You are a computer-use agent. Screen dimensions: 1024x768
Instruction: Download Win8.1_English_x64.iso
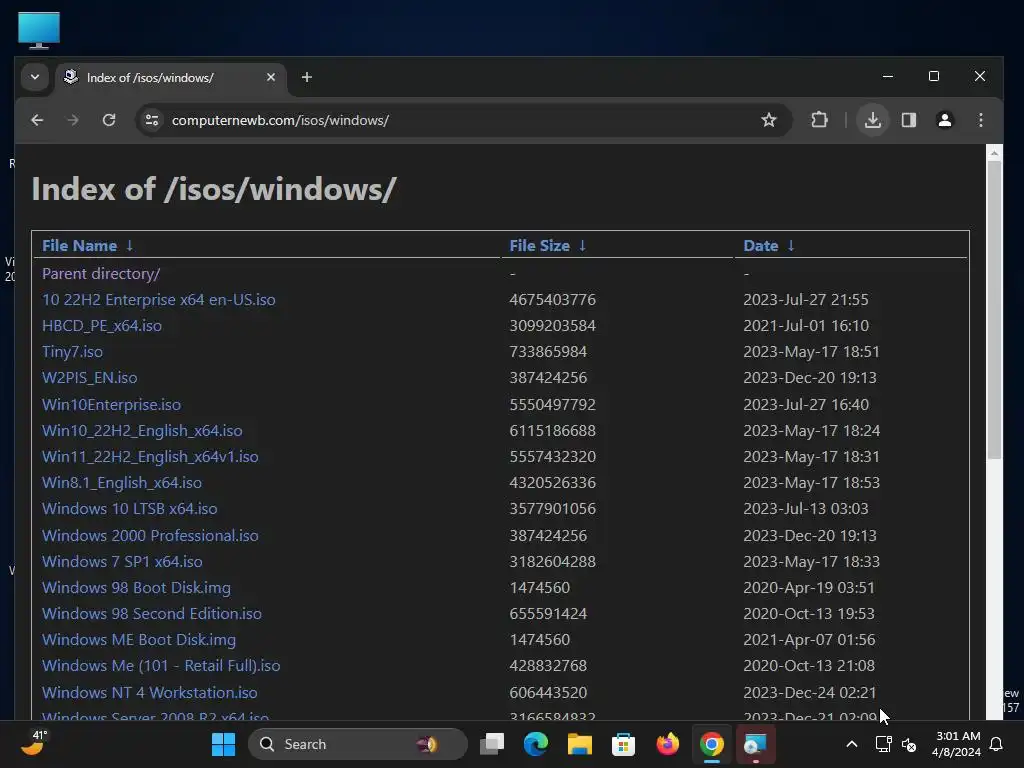(x=121, y=483)
